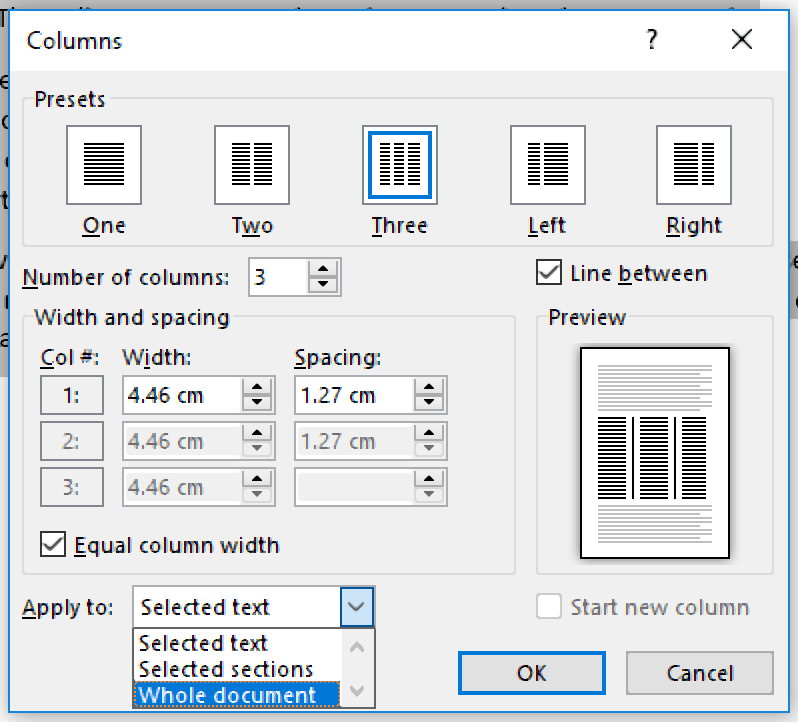Click the column 1 Width input field
The width and height of the screenshot is (798, 722).
click(x=180, y=395)
